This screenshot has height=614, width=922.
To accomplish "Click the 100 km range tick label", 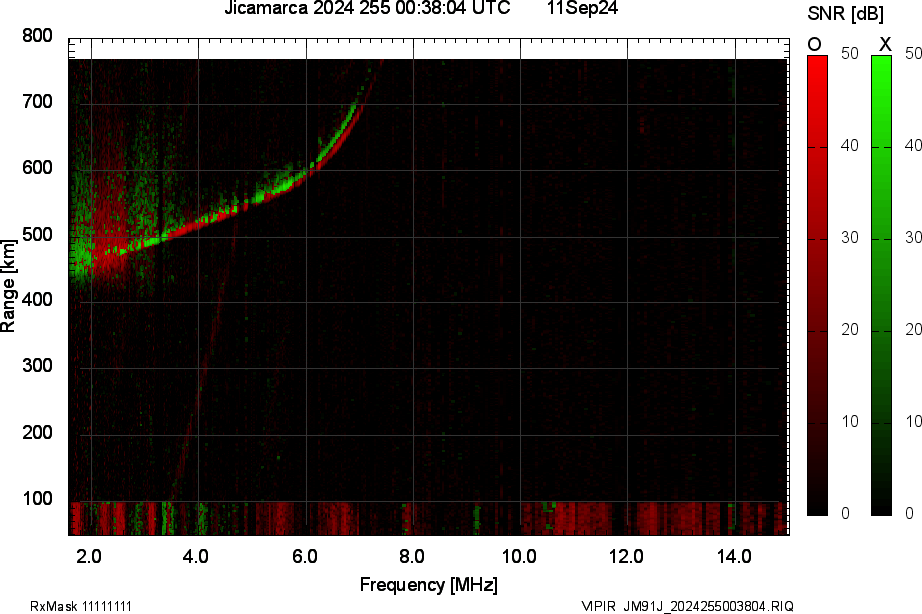I will 37,499.
